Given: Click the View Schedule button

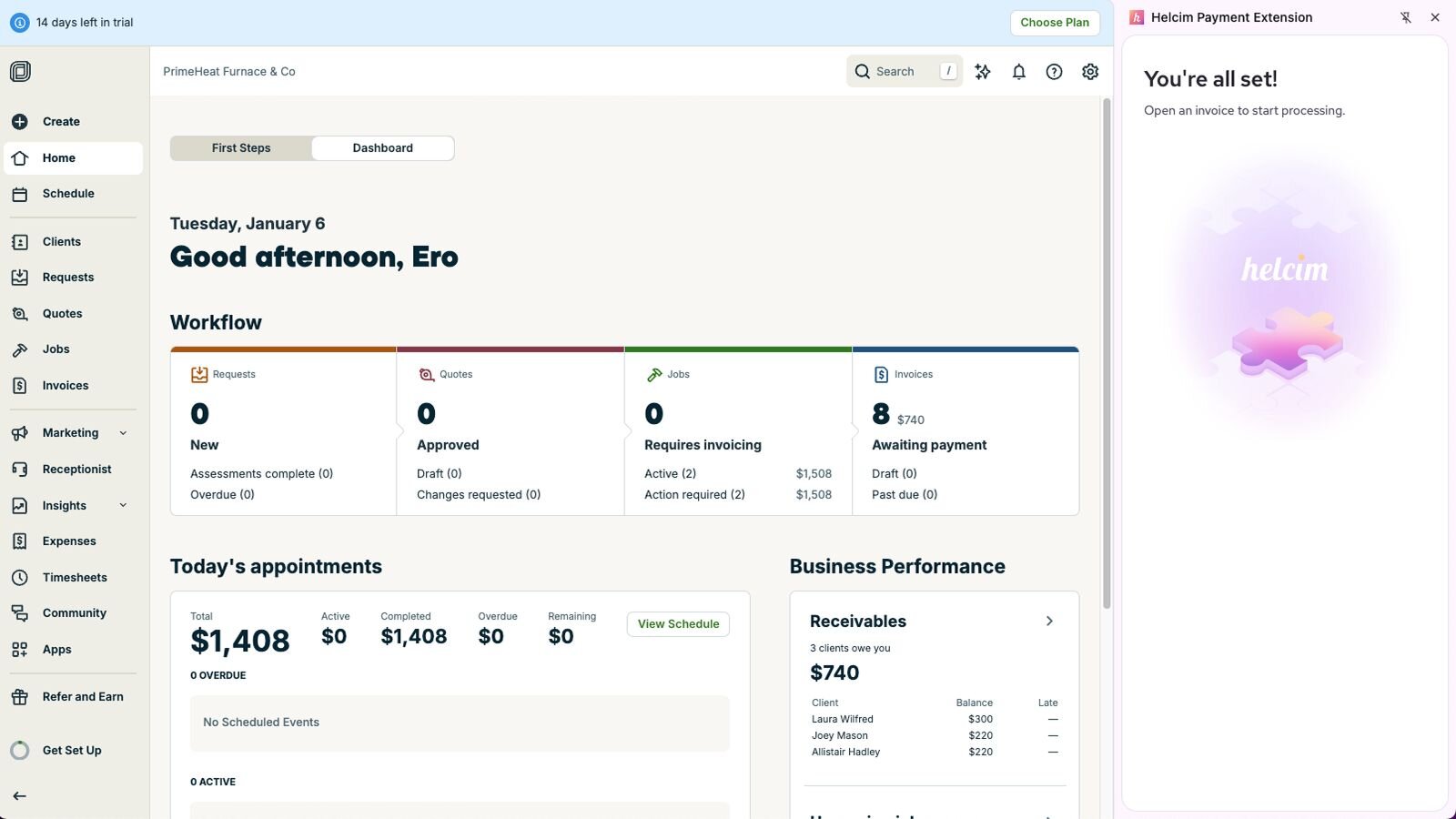Looking at the screenshot, I should (678, 624).
